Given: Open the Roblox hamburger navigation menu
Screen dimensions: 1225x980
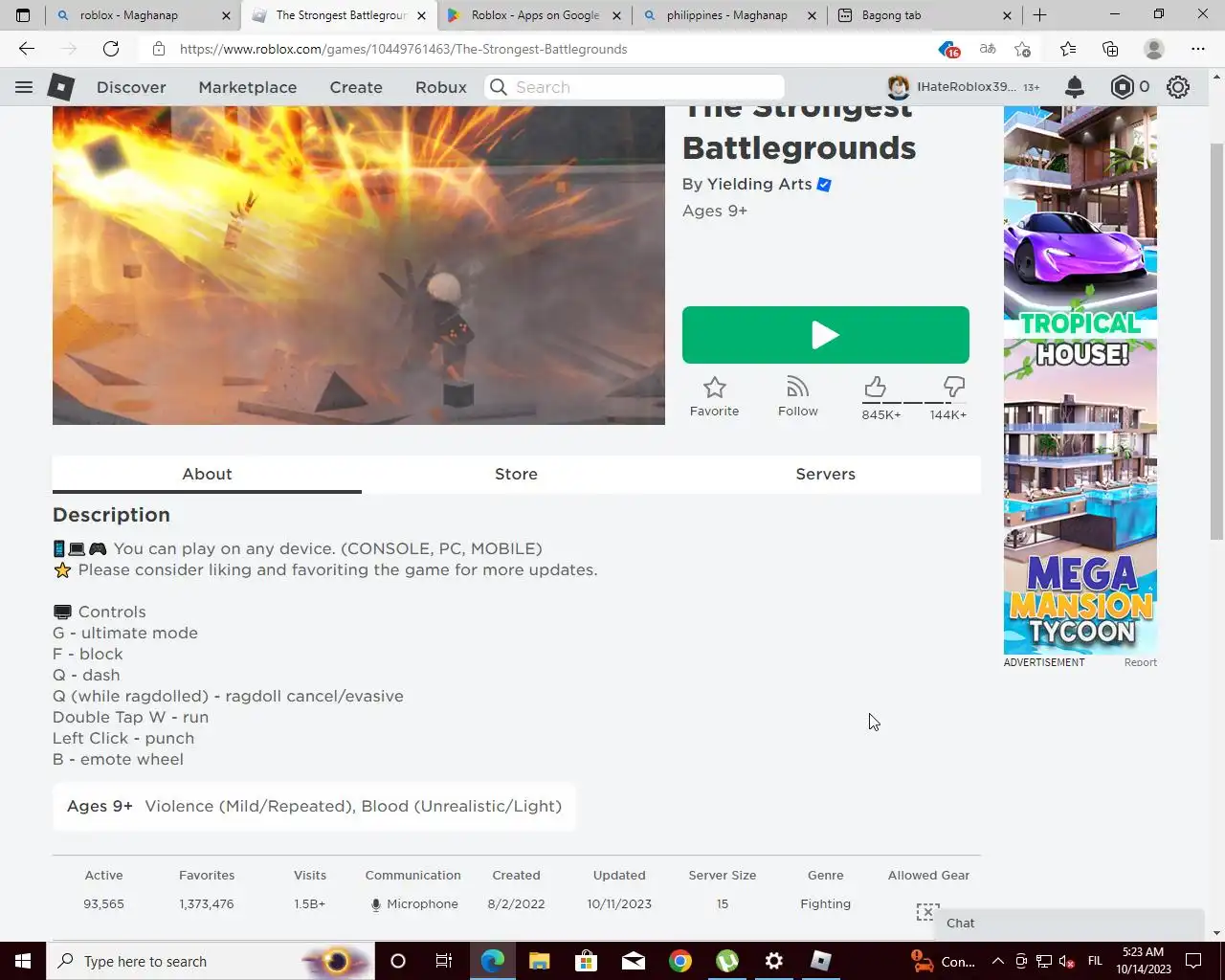Looking at the screenshot, I should 24,87.
